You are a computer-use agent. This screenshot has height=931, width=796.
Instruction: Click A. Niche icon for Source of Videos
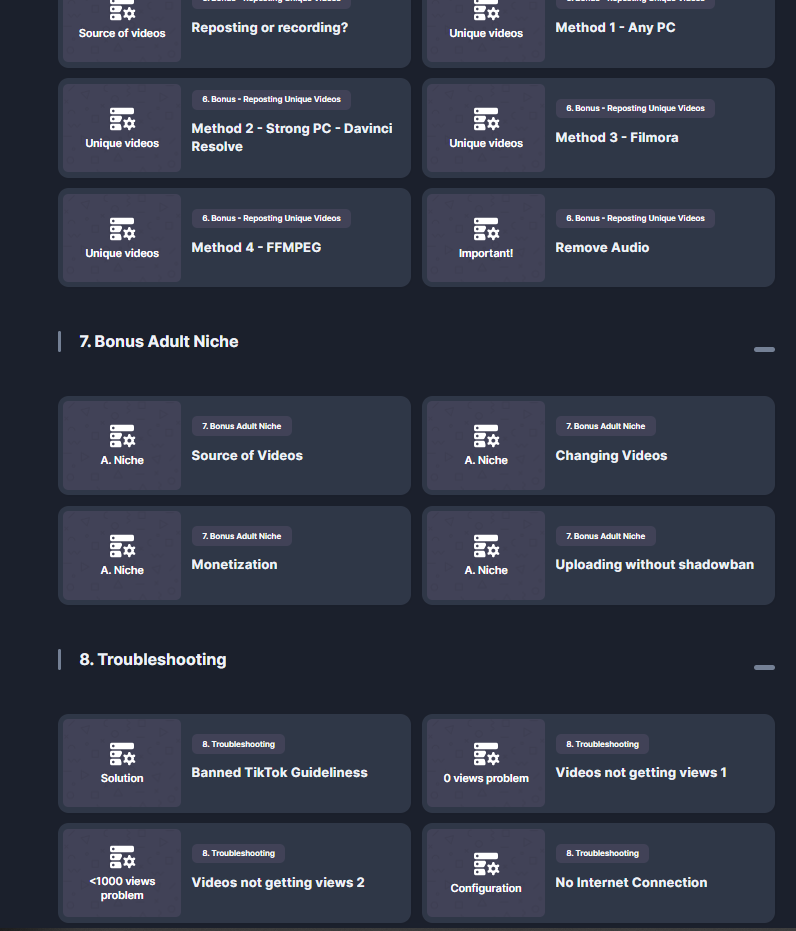(122, 436)
